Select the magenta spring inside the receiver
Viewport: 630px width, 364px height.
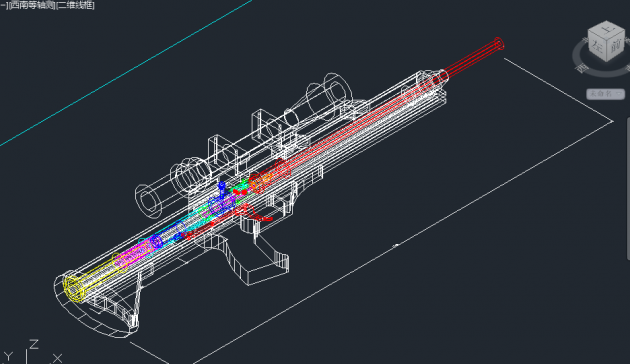coord(134,255)
